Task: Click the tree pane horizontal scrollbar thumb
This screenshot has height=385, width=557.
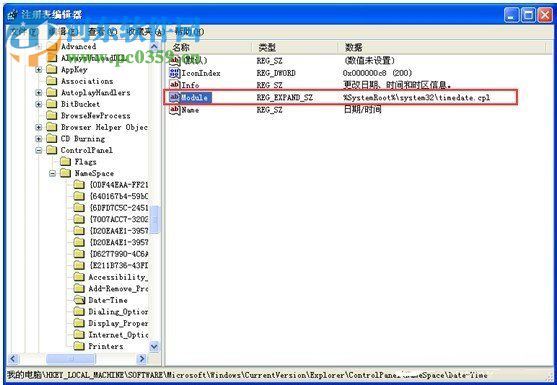Action: 71,359
